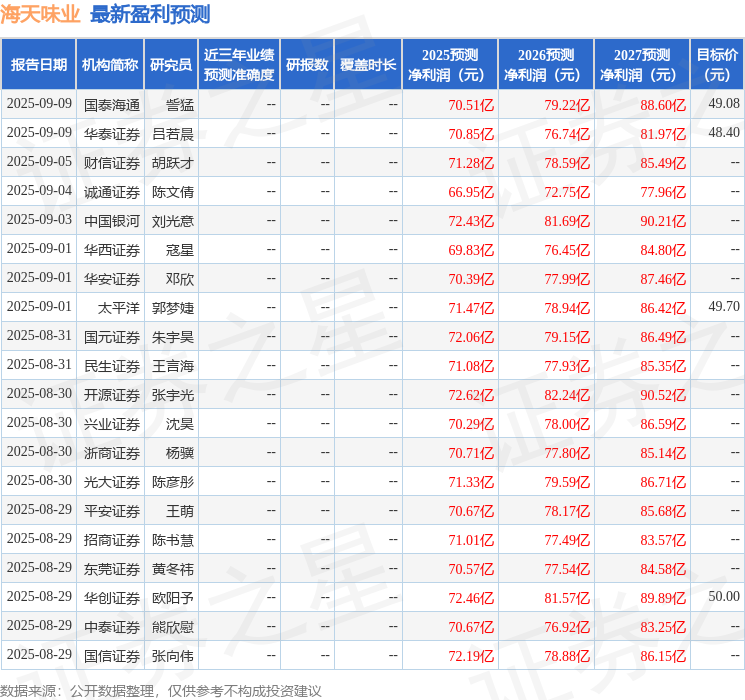Click researcher name 刘光意
745x700 pixels.
173,221
